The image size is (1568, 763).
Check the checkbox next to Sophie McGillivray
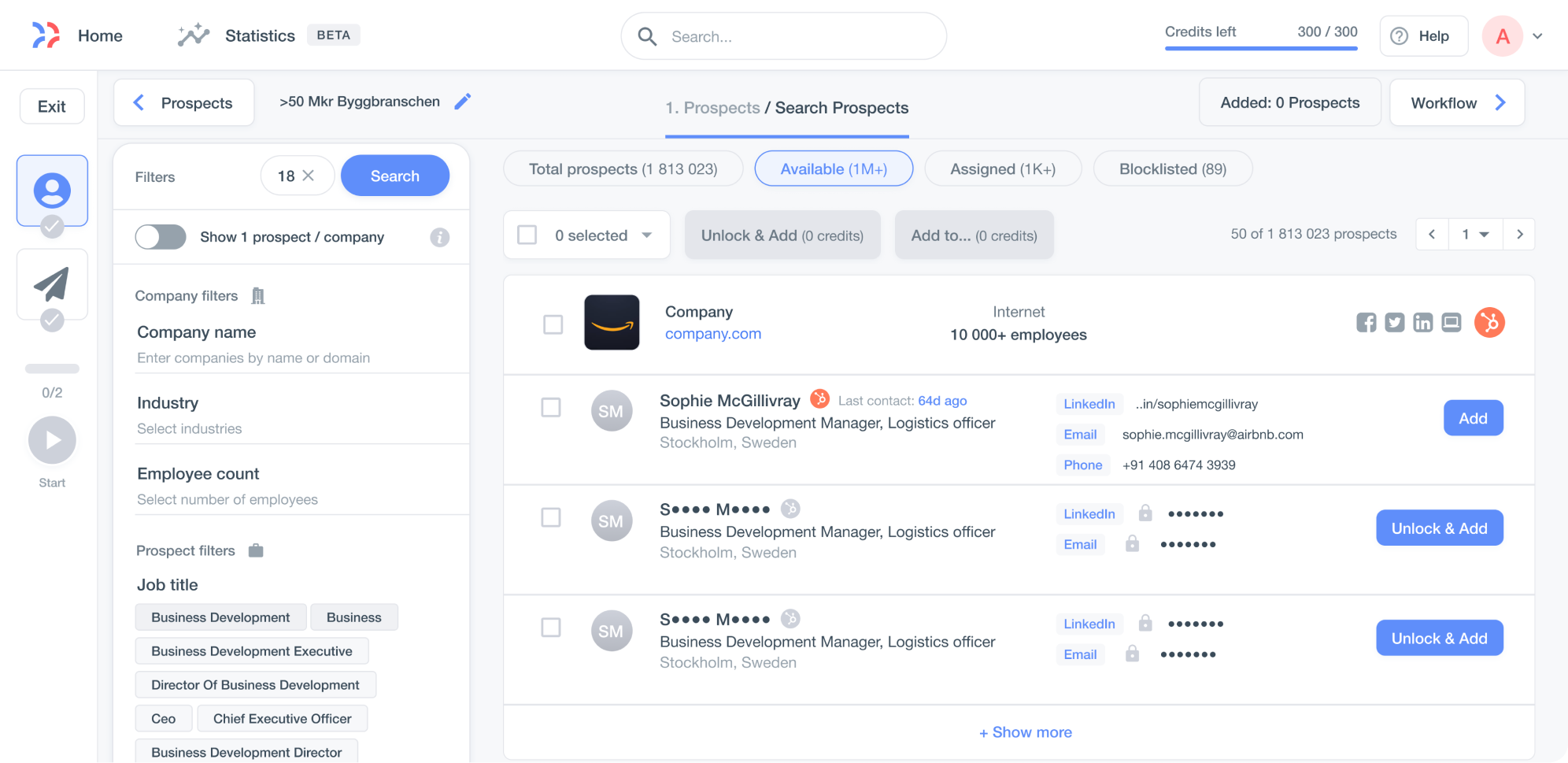[550, 408]
